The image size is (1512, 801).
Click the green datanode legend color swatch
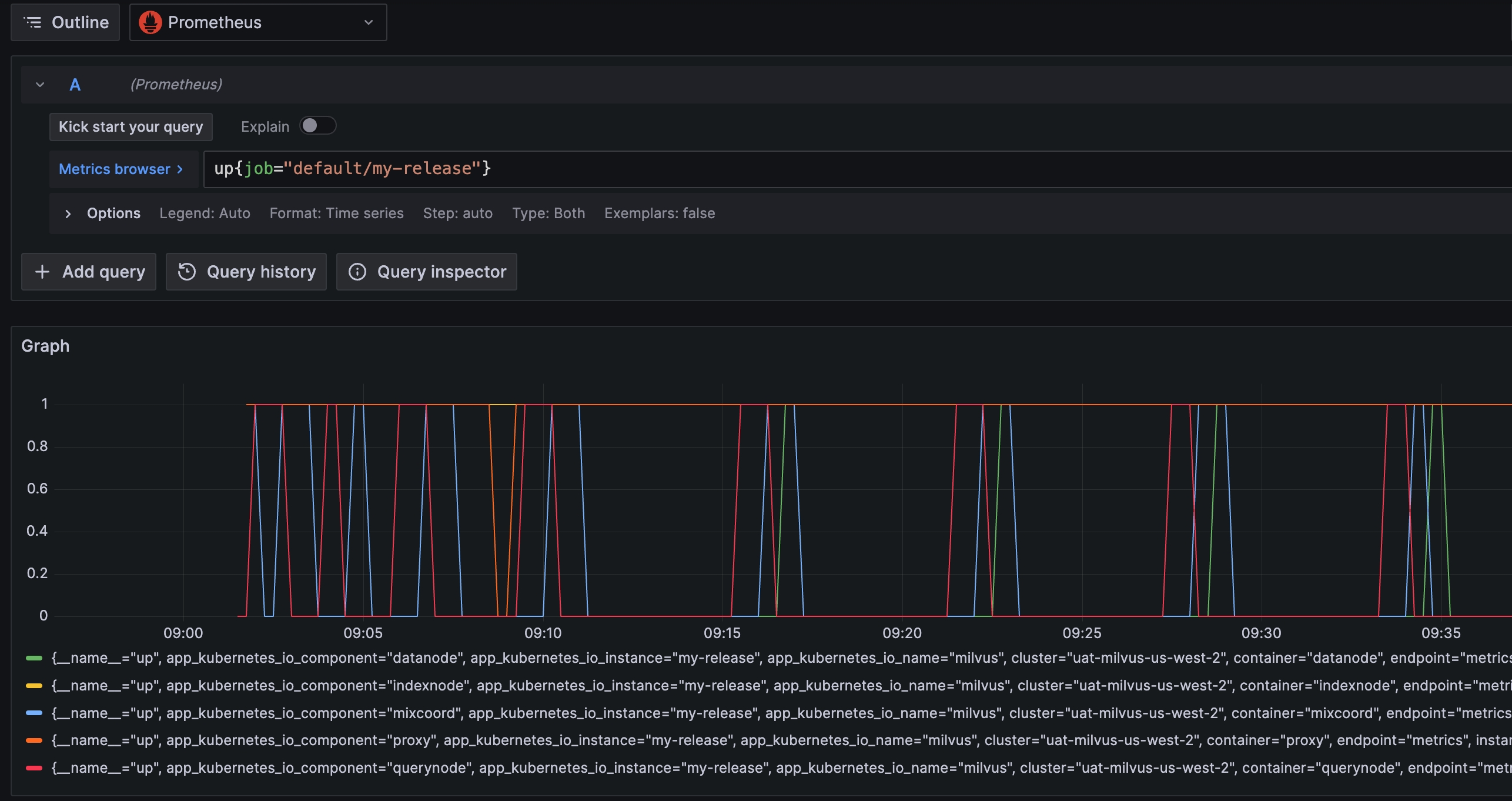[34, 658]
